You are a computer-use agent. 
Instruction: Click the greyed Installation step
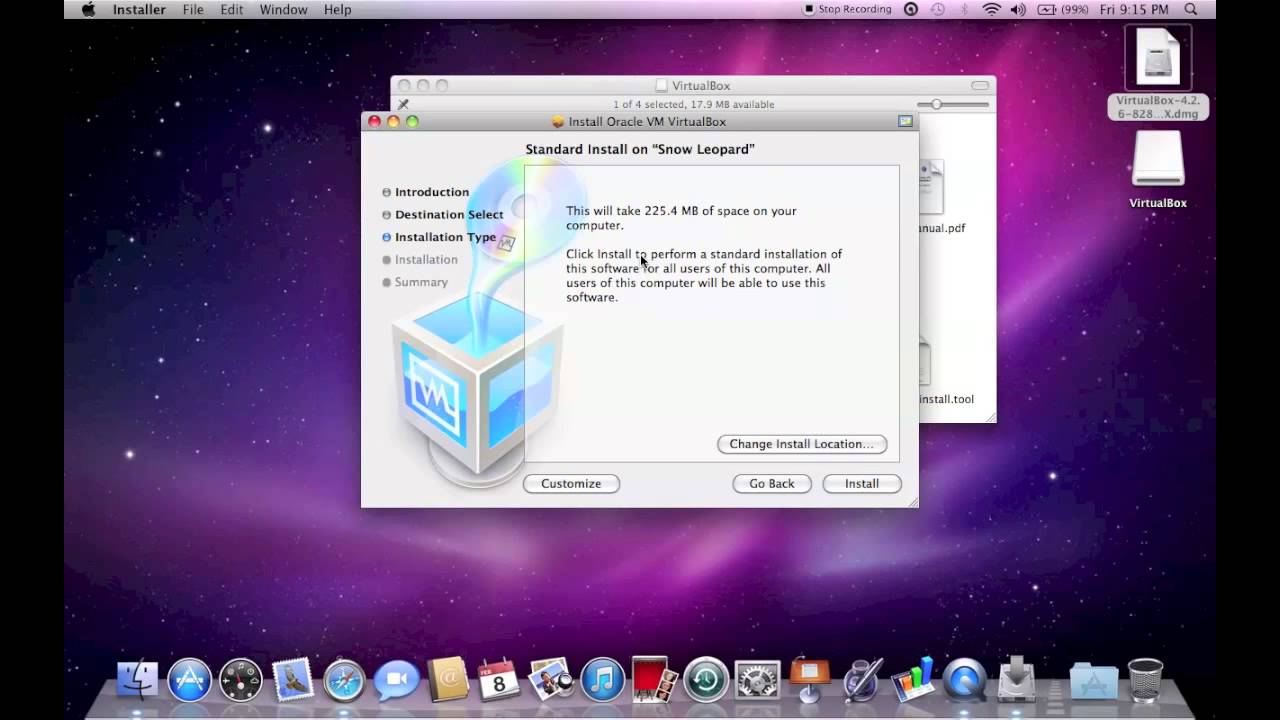419,259
